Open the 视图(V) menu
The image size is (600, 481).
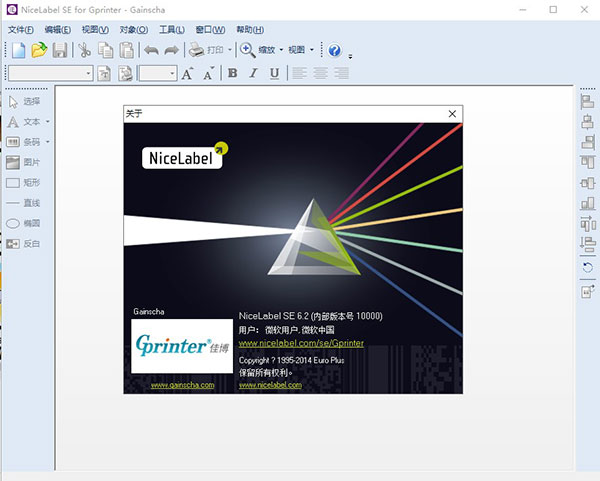coord(95,30)
